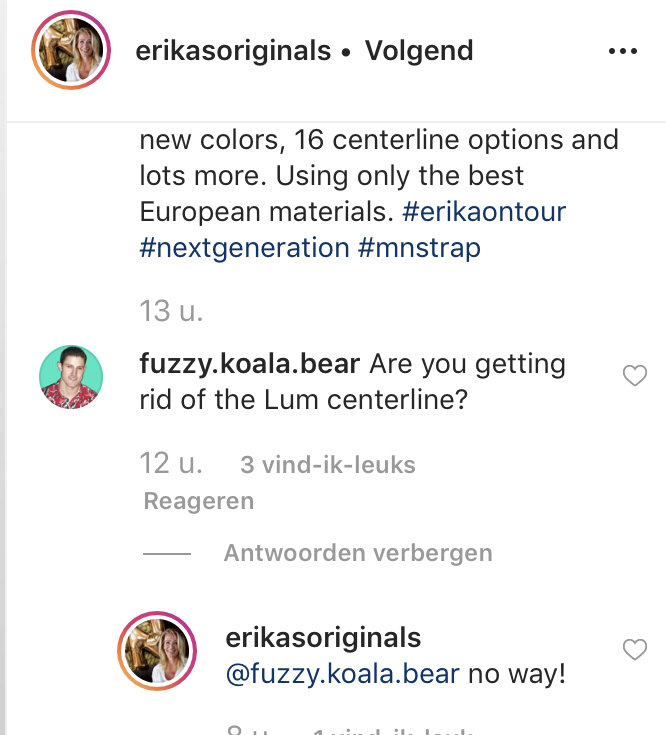Like the erikasoriginals reply with the heart

[635, 650]
